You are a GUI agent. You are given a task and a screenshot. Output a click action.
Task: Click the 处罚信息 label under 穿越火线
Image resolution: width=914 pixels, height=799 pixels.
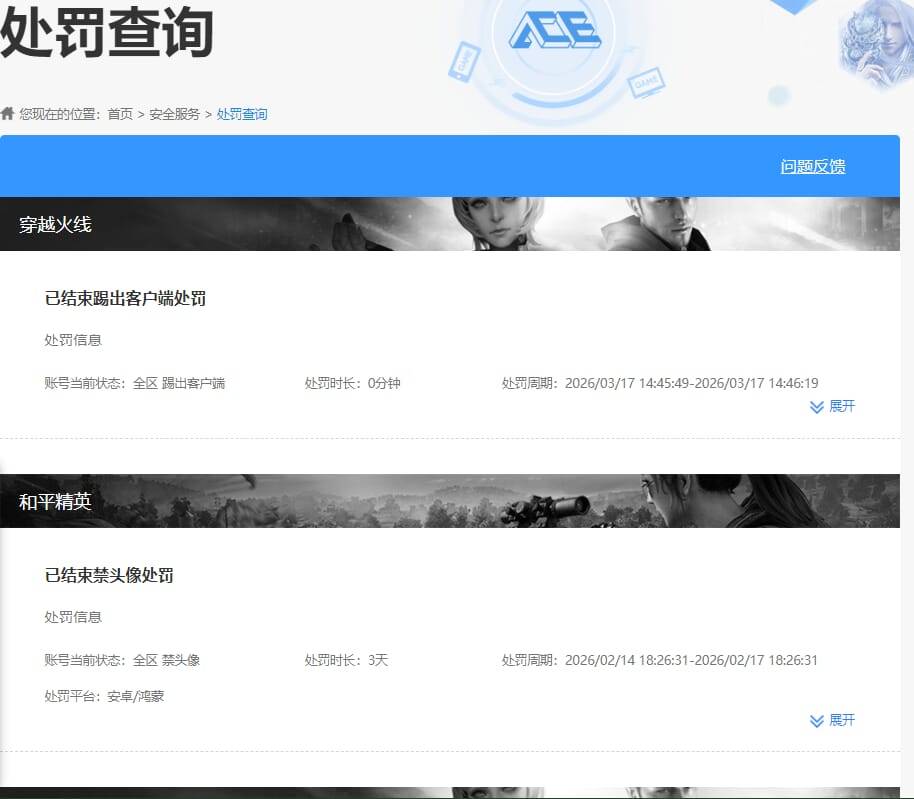(73, 340)
